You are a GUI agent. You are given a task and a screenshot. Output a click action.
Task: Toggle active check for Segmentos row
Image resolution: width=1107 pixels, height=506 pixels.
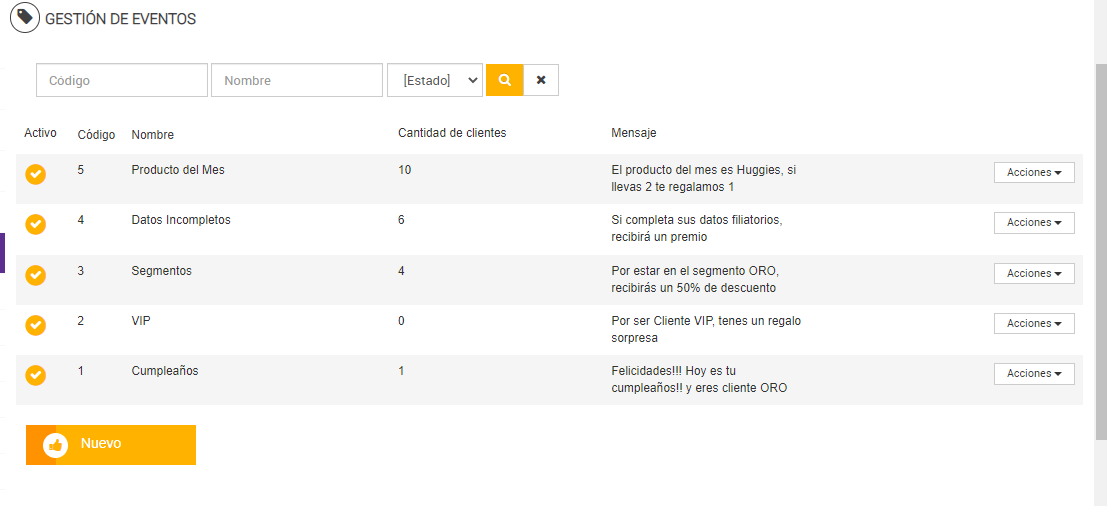tap(36, 274)
